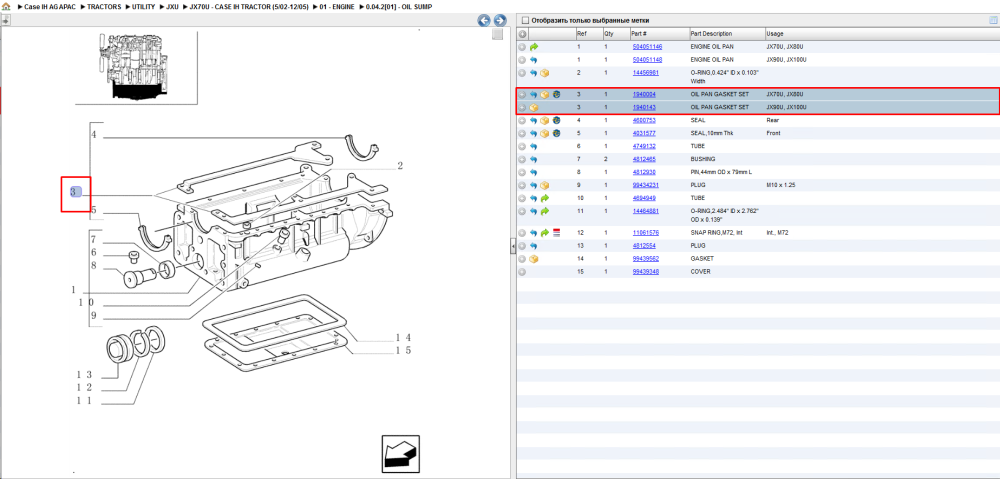This screenshot has height=479, width=1000.
Task: Go to the home icon in breadcrumb
Action: [x=6, y=6]
